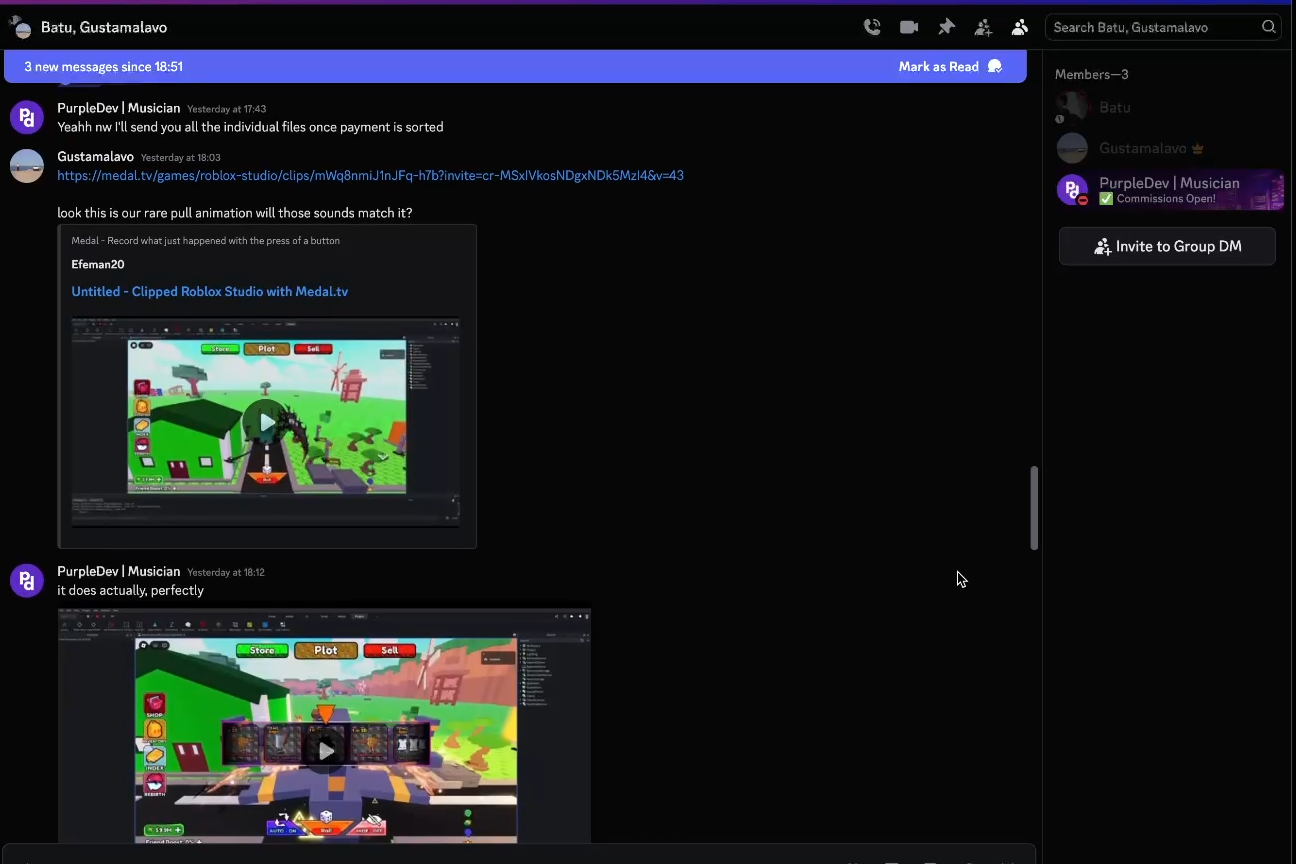The image size is (1296, 864).
Task: Click PurpleDev | Musician username at 18:12 message
Action: pyautogui.click(x=119, y=572)
